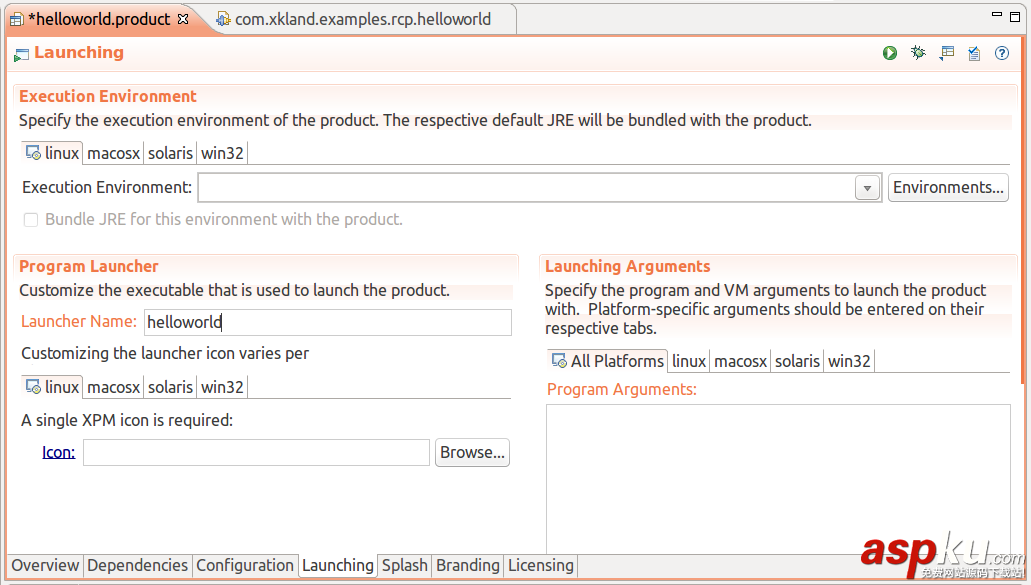
Task: Open help with the question mark icon
Action: pyautogui.click(x=1002, y=53)
